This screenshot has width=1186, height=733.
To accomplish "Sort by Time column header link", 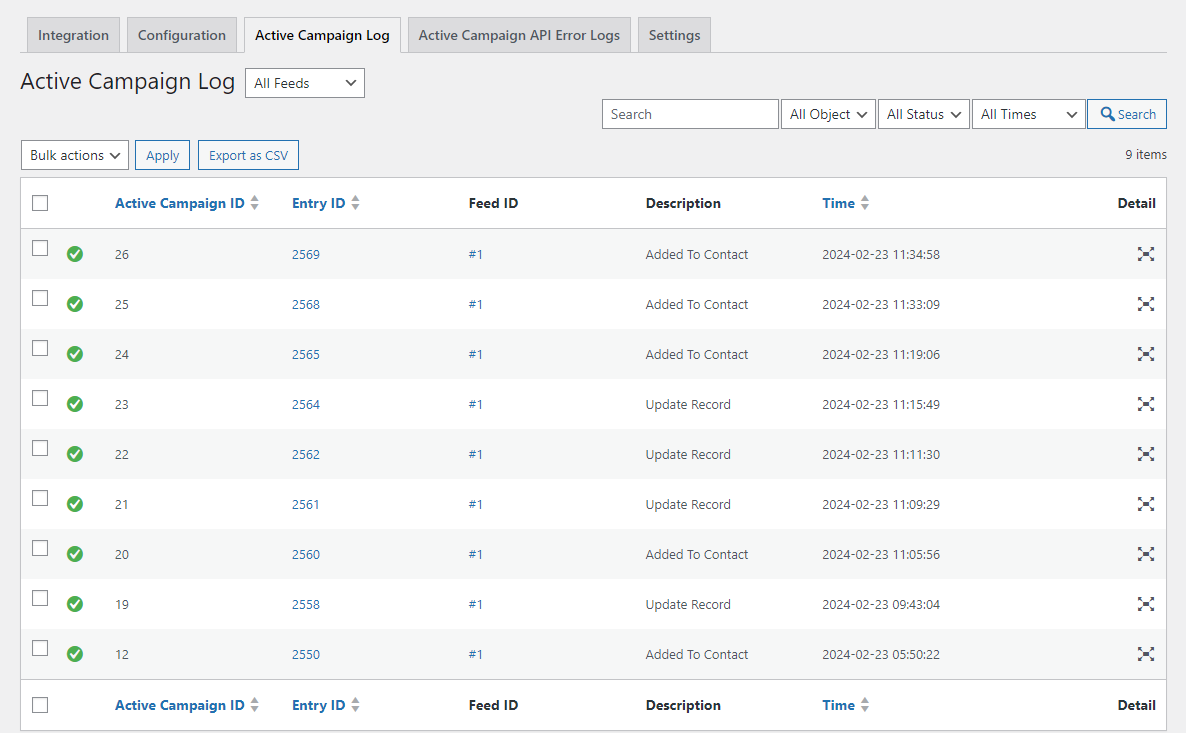I will click(x=838, y=203).
